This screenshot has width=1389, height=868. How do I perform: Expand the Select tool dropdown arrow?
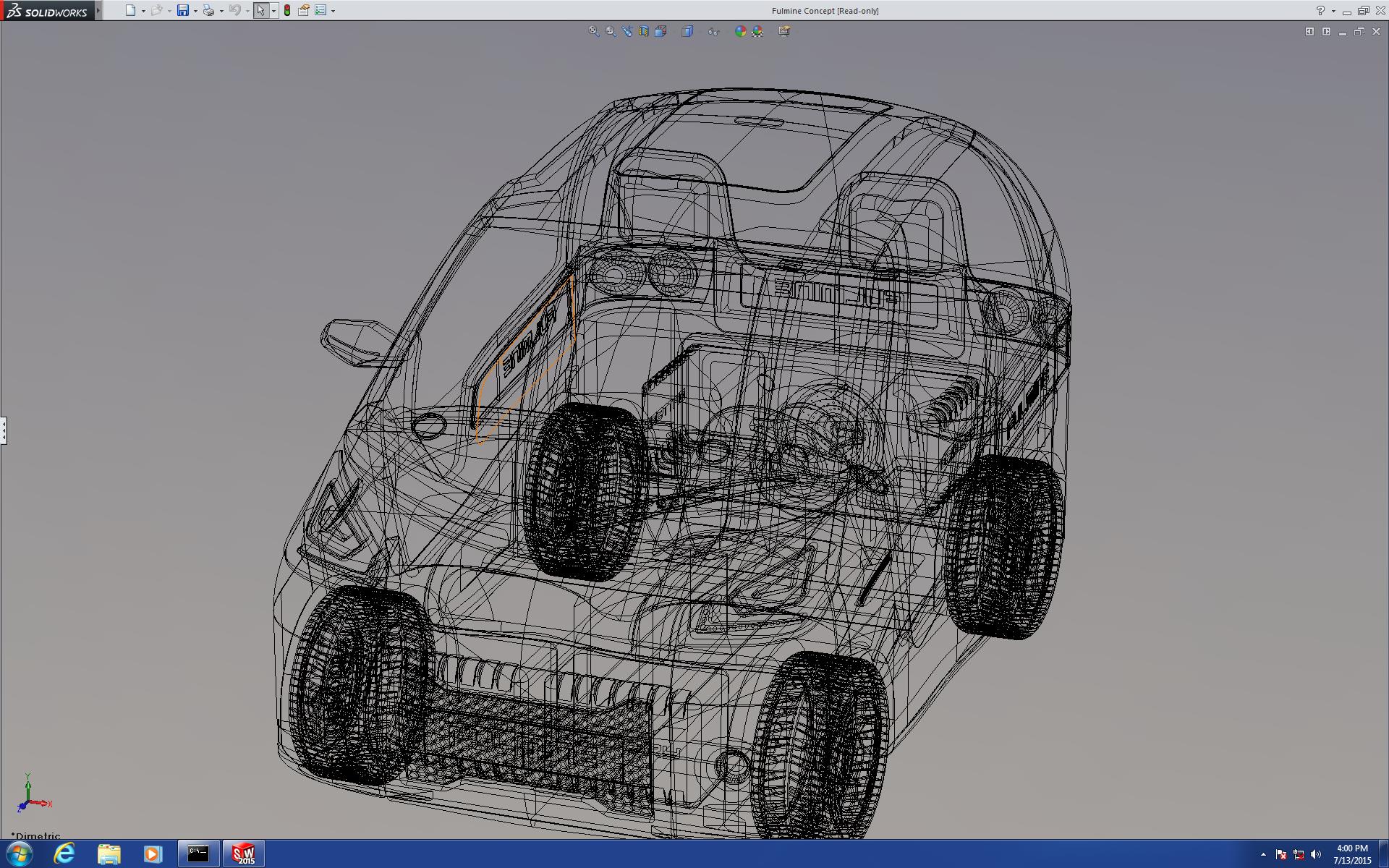pyautogui.click(x=273, y=11)
